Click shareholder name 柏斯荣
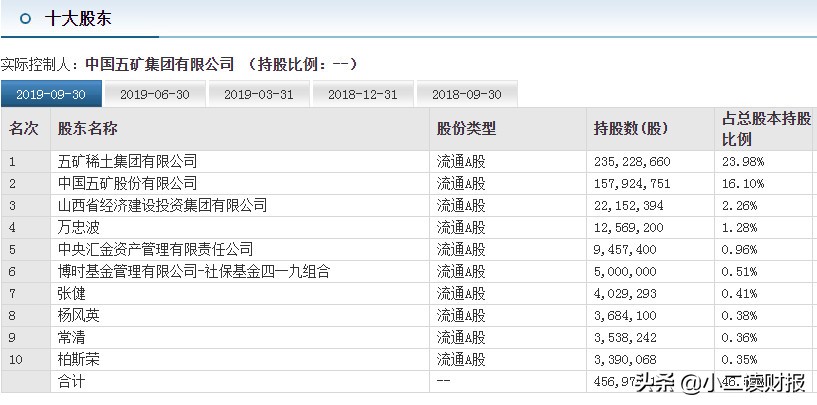817x405 pixels. 78,360
